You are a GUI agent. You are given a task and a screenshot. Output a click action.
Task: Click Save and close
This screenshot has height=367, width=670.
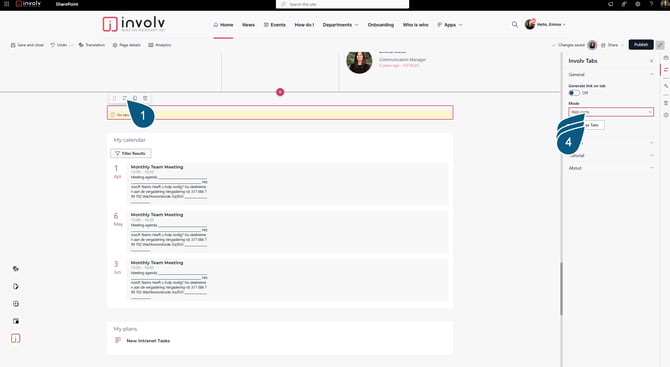coord(27,45)
